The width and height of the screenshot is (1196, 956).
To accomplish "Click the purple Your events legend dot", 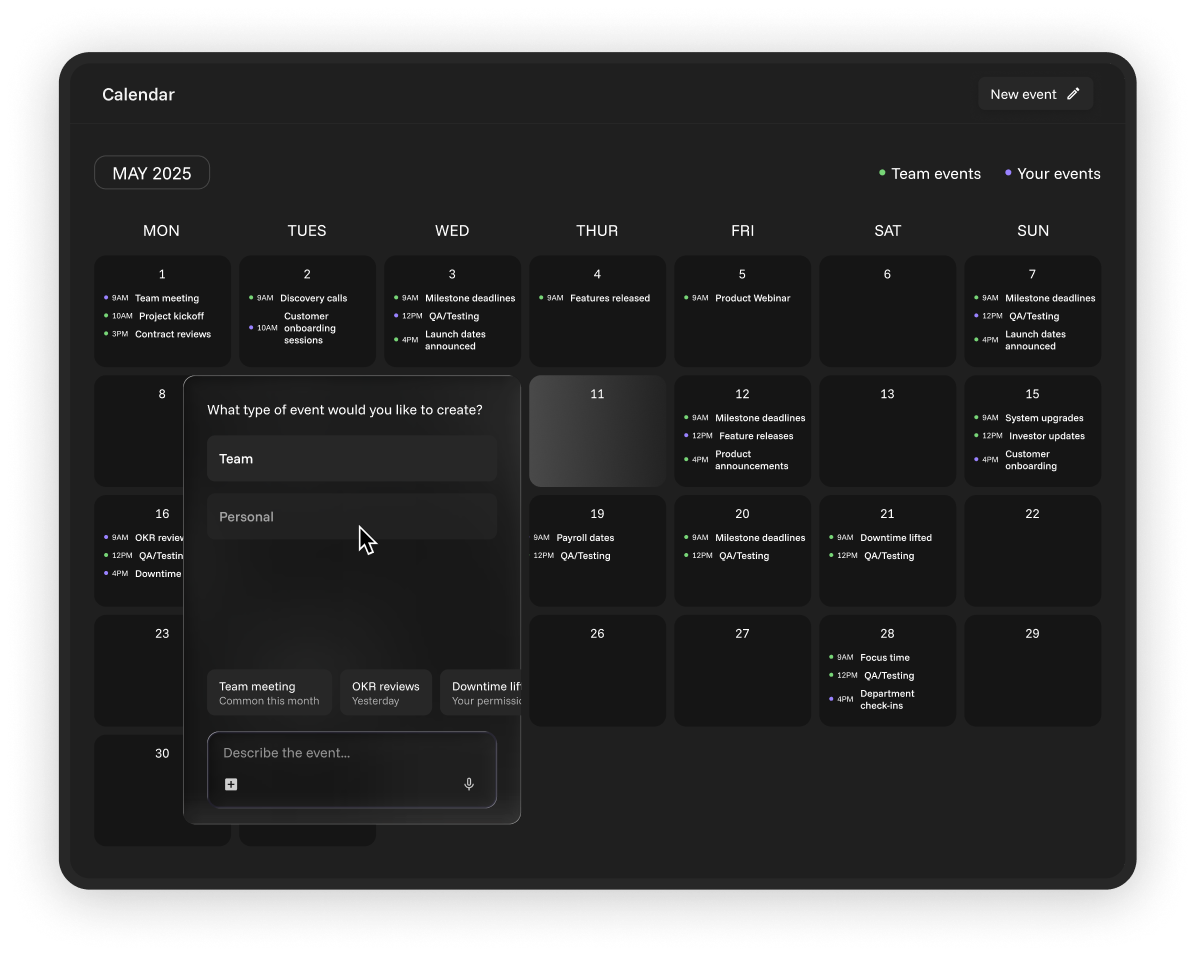I will [1008, 173].
